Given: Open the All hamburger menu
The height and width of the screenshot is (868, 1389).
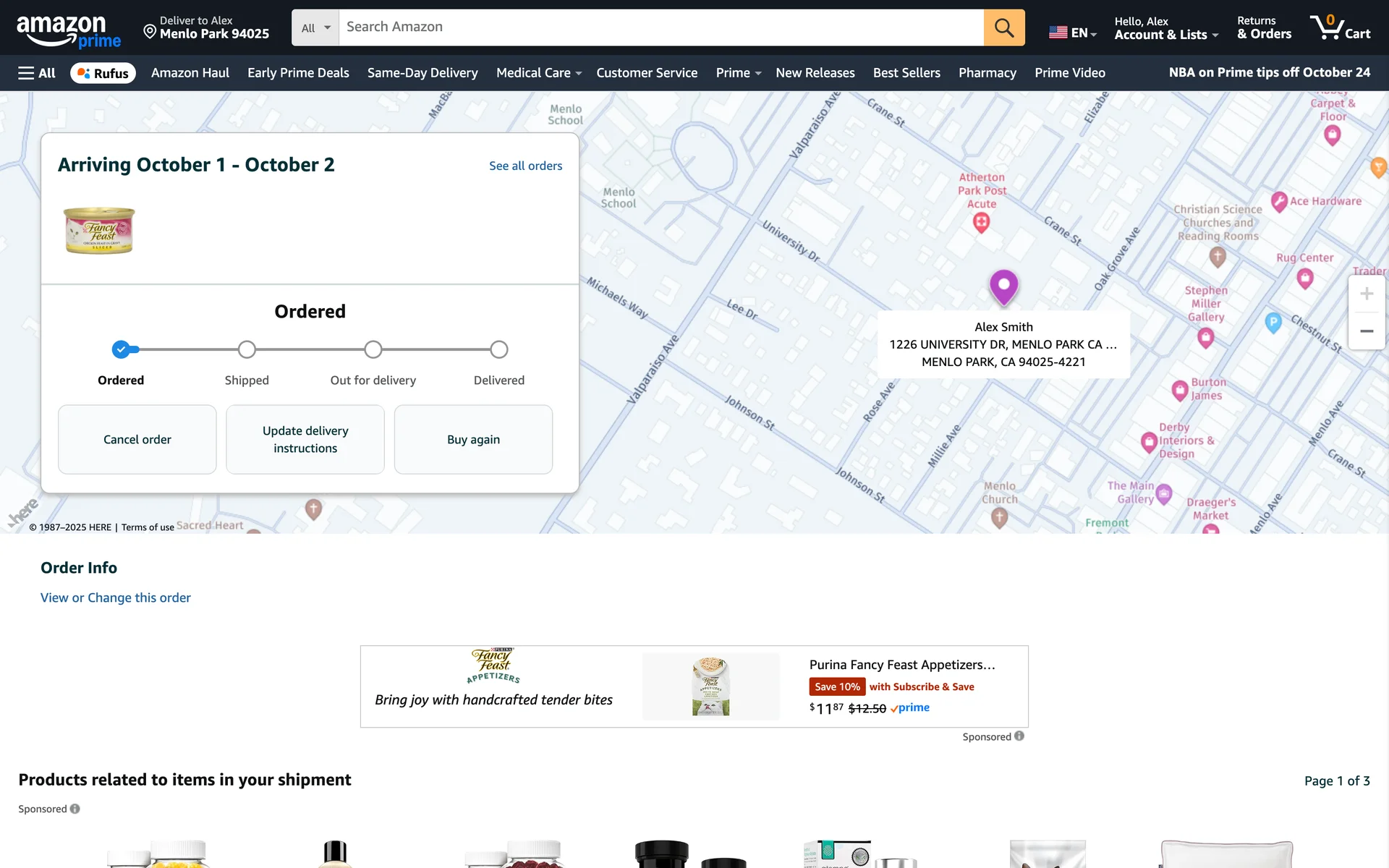Looking at the screenshot, I should tap(36, 73).
